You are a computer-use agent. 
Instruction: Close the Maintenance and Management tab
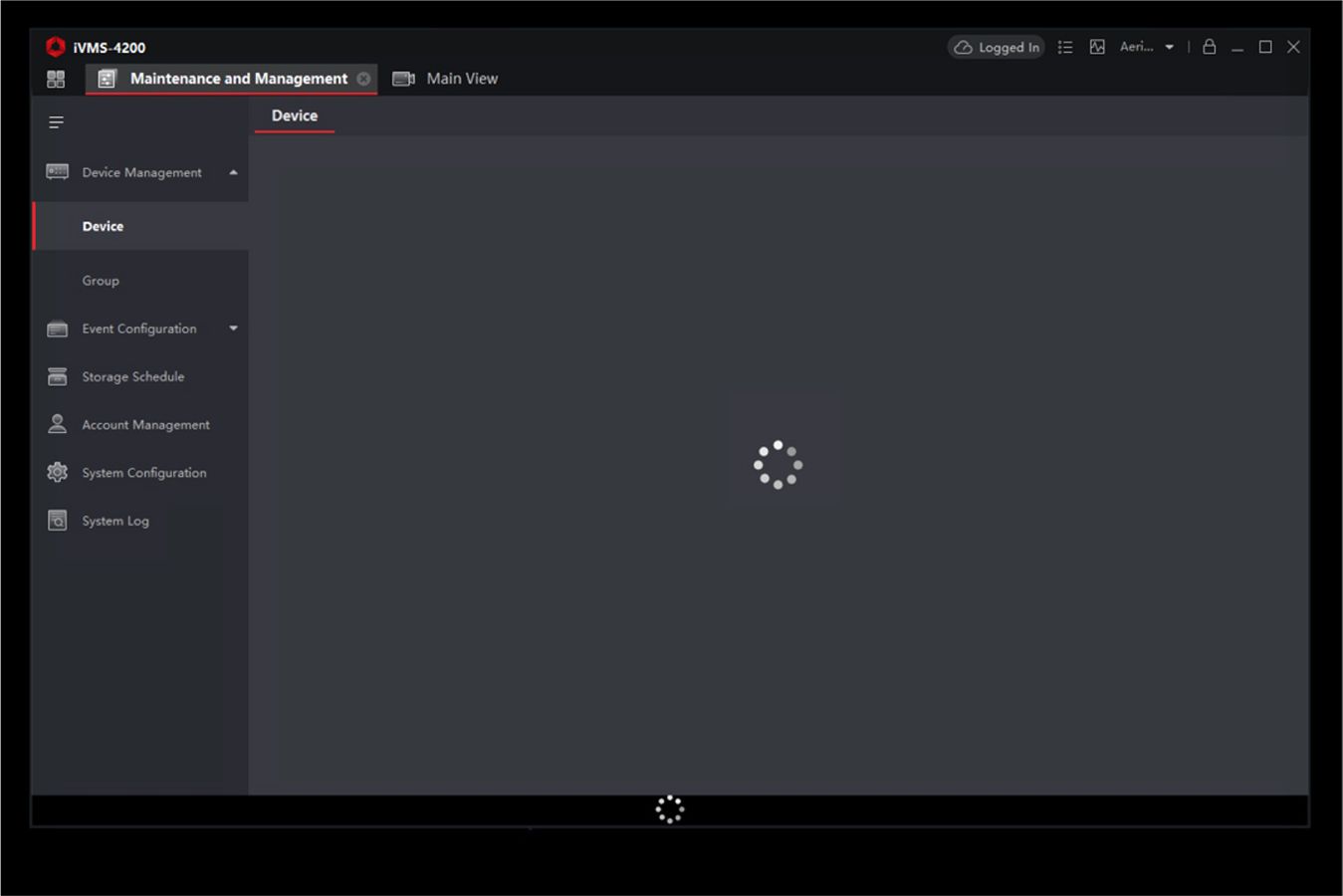pos(363,79)
